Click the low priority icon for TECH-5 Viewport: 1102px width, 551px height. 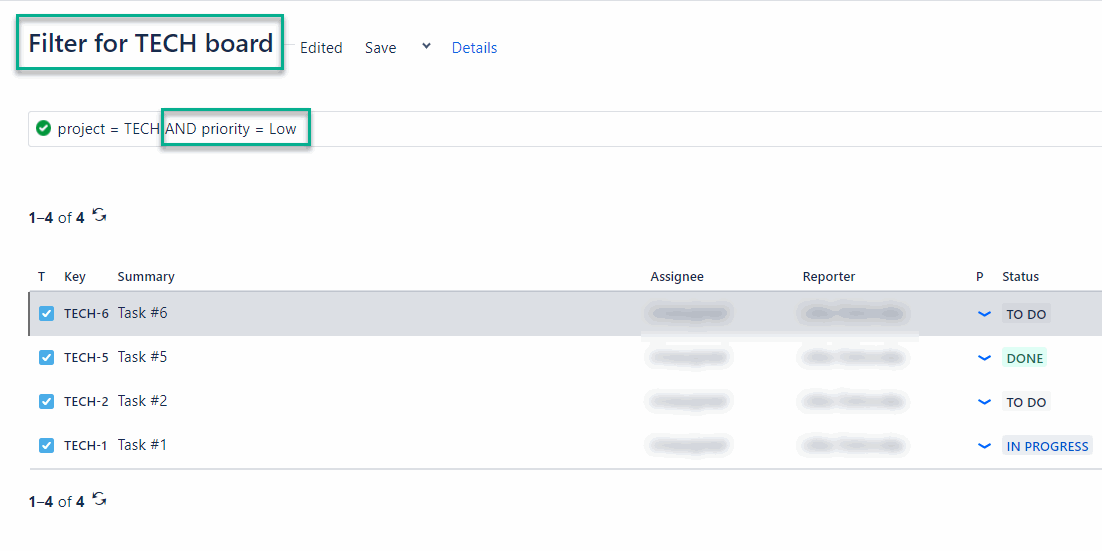point(984,358)
